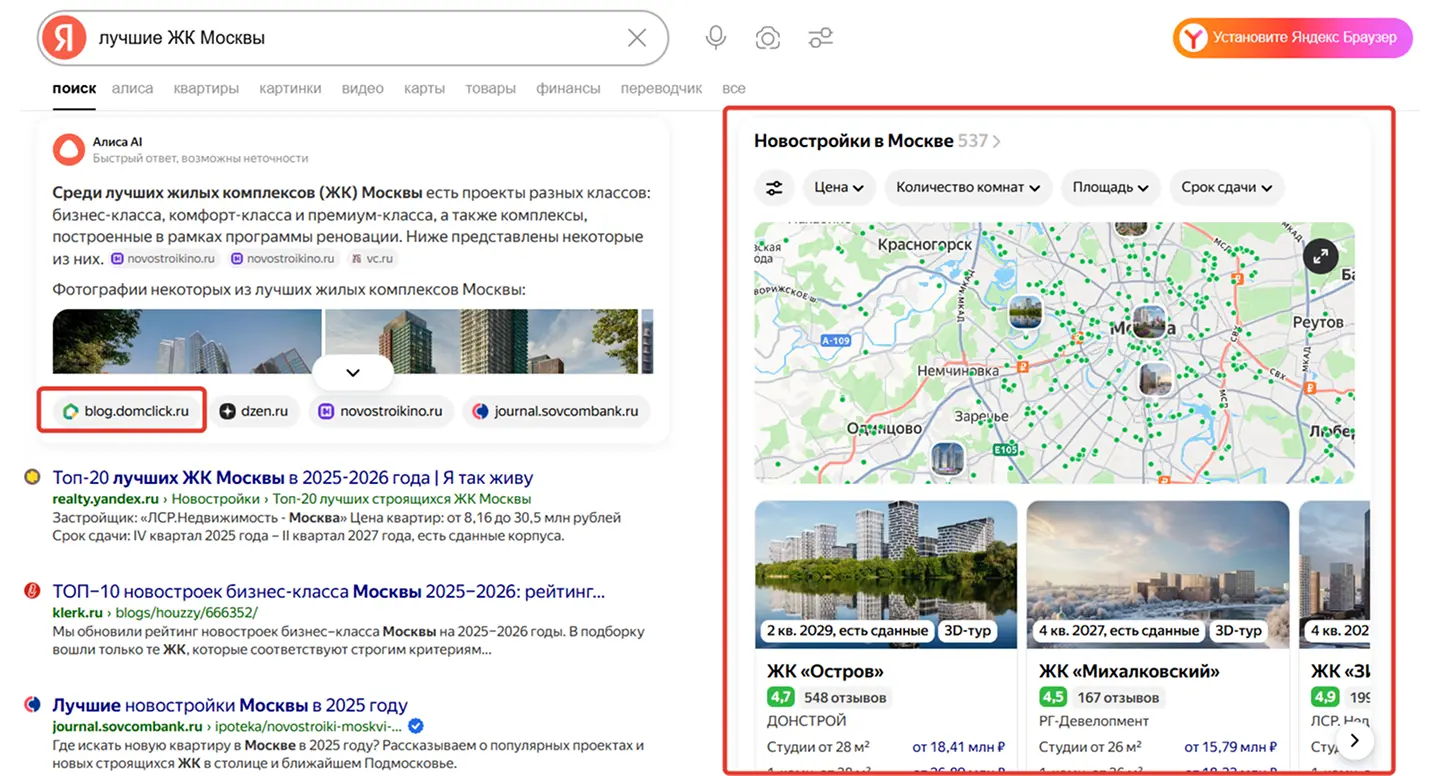Open search settings sliders icon

pyautogui.click(x=821, y=38)
